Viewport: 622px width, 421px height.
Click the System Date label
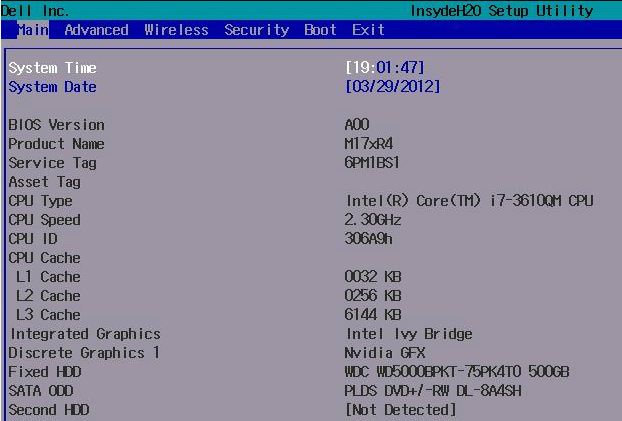52,87
